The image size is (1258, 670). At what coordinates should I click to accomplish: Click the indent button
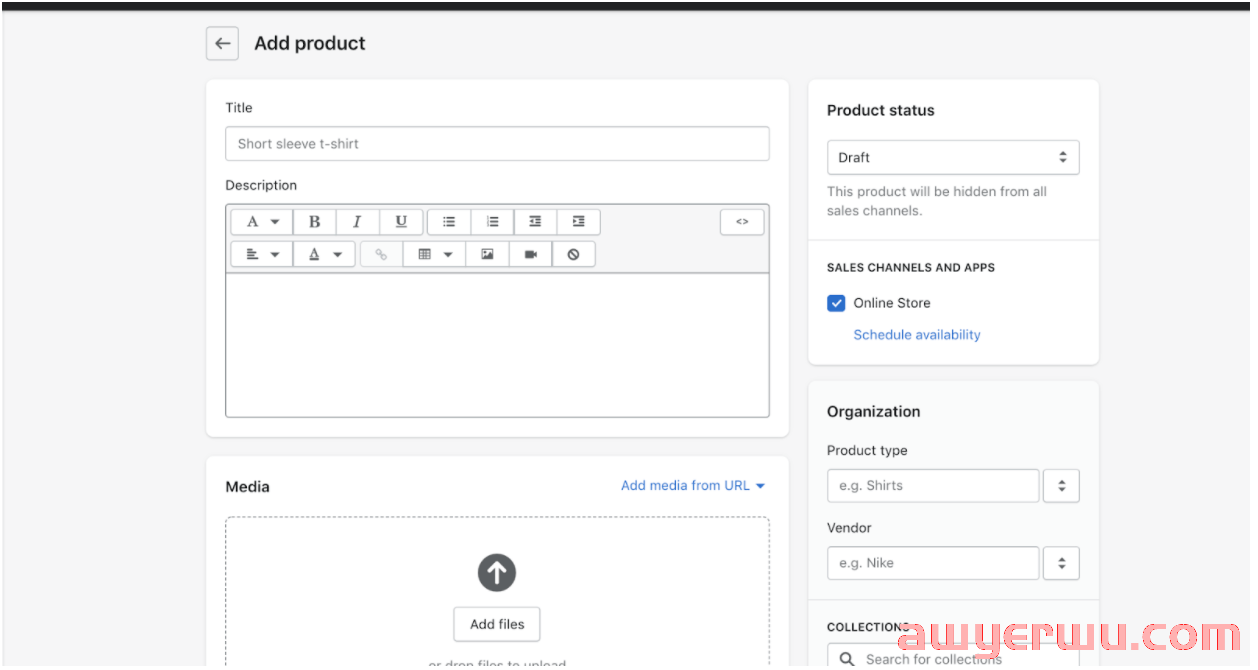(x=578, y=222)
